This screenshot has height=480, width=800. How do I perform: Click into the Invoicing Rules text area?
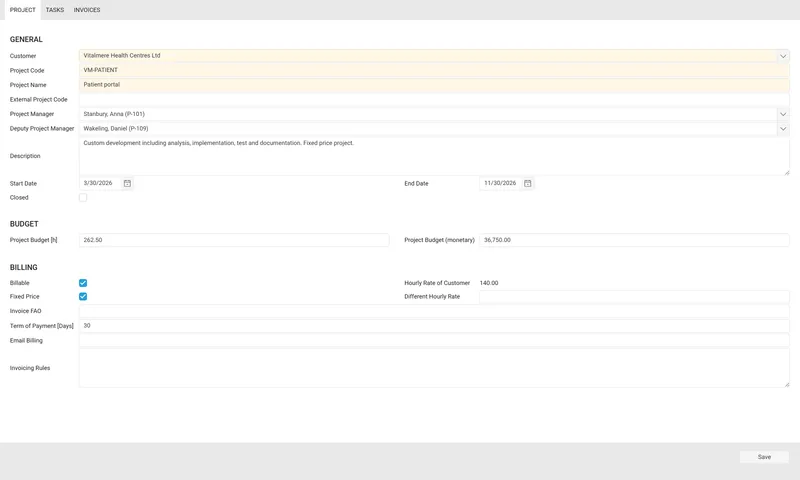434,368
